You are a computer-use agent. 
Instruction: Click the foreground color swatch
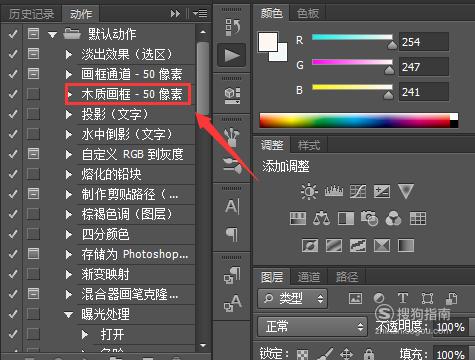[x=268, y=42]
